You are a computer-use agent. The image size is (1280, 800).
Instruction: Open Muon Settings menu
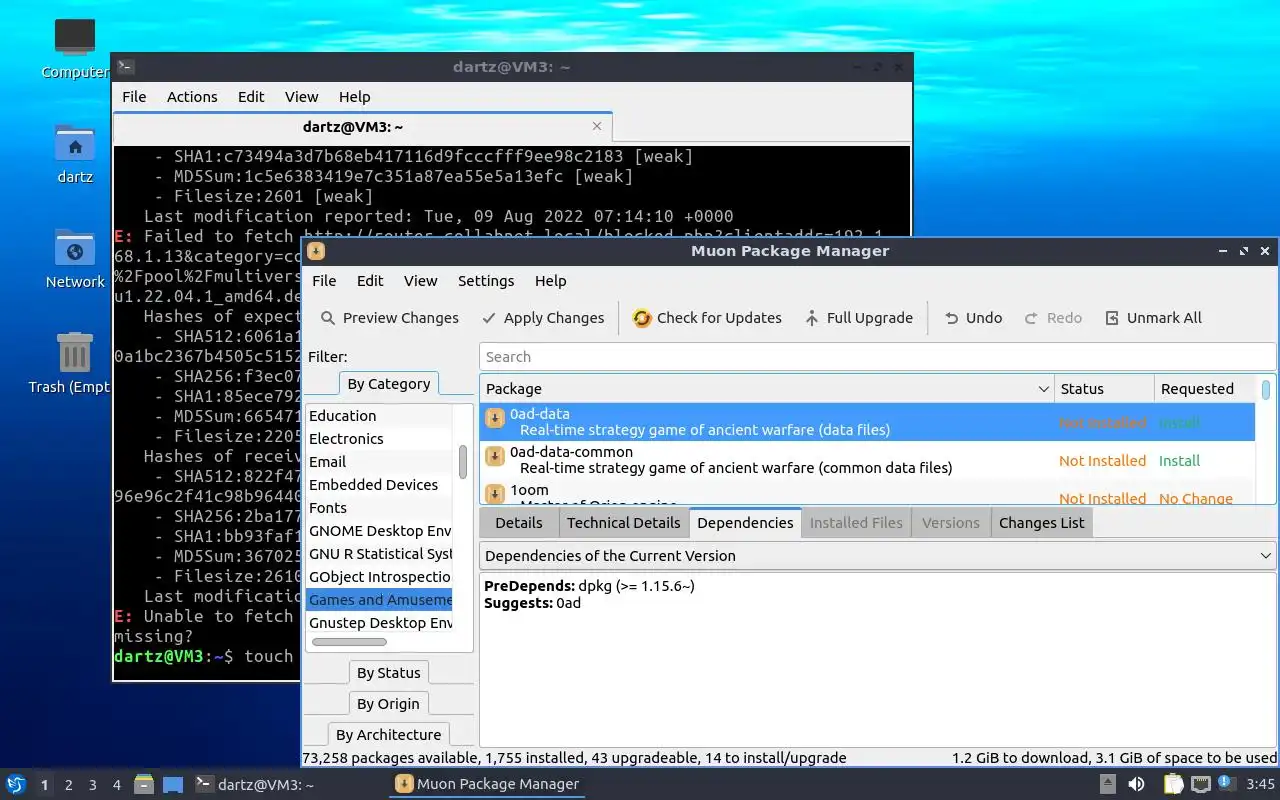pyautogui.click(x=486, y=281)
